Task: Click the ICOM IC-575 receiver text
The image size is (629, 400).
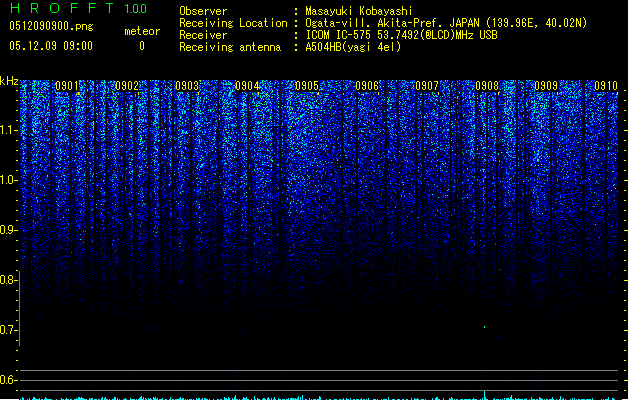Action: [402, 35]
